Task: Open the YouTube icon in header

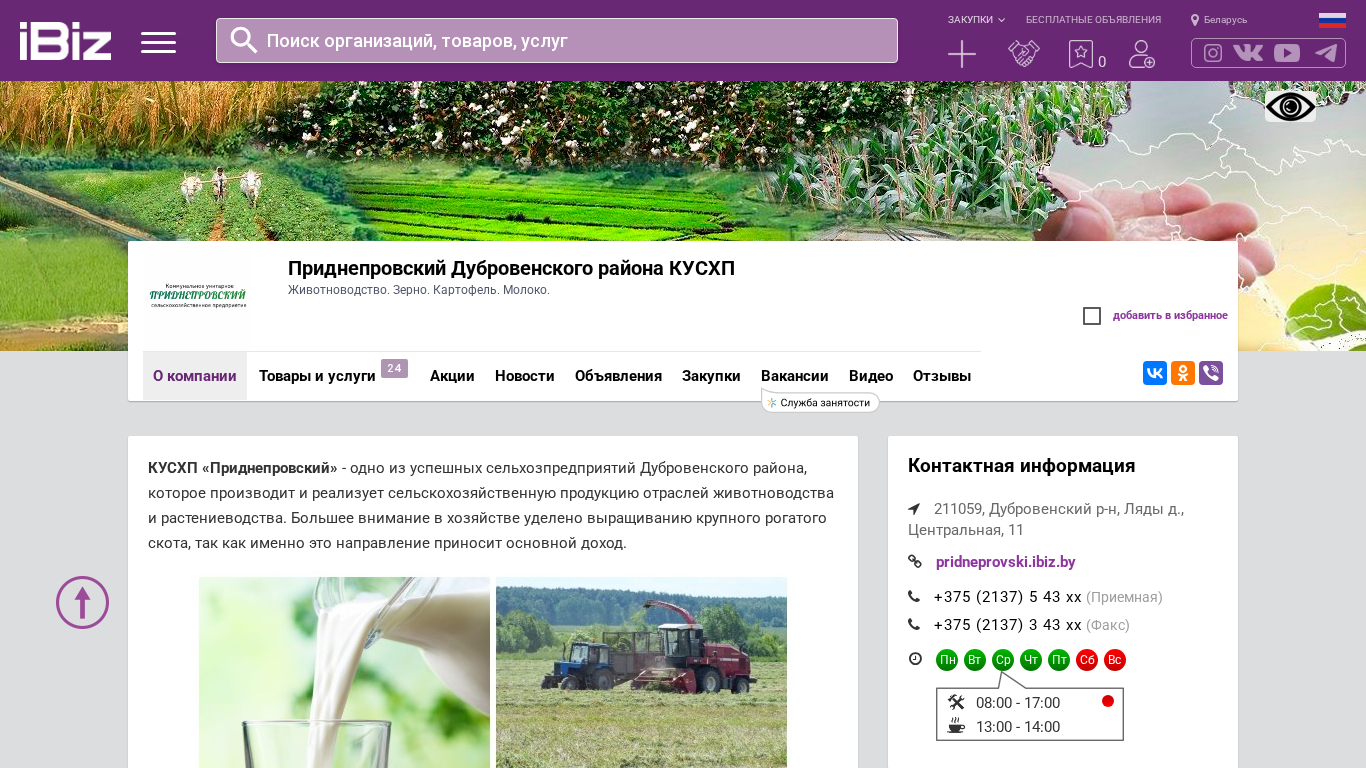Action: [x=1287, y=53]
